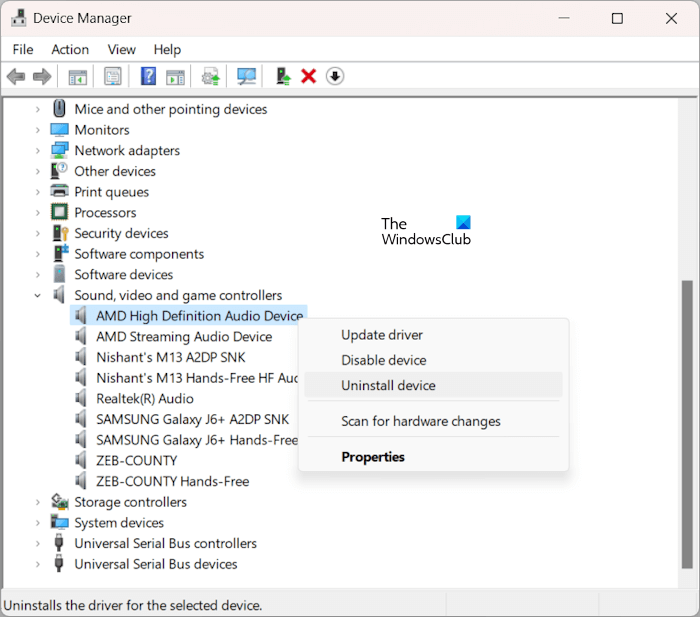Click the Network adapters category icon
This screenshot has width=700, height=617.
[x=59, y=150]
